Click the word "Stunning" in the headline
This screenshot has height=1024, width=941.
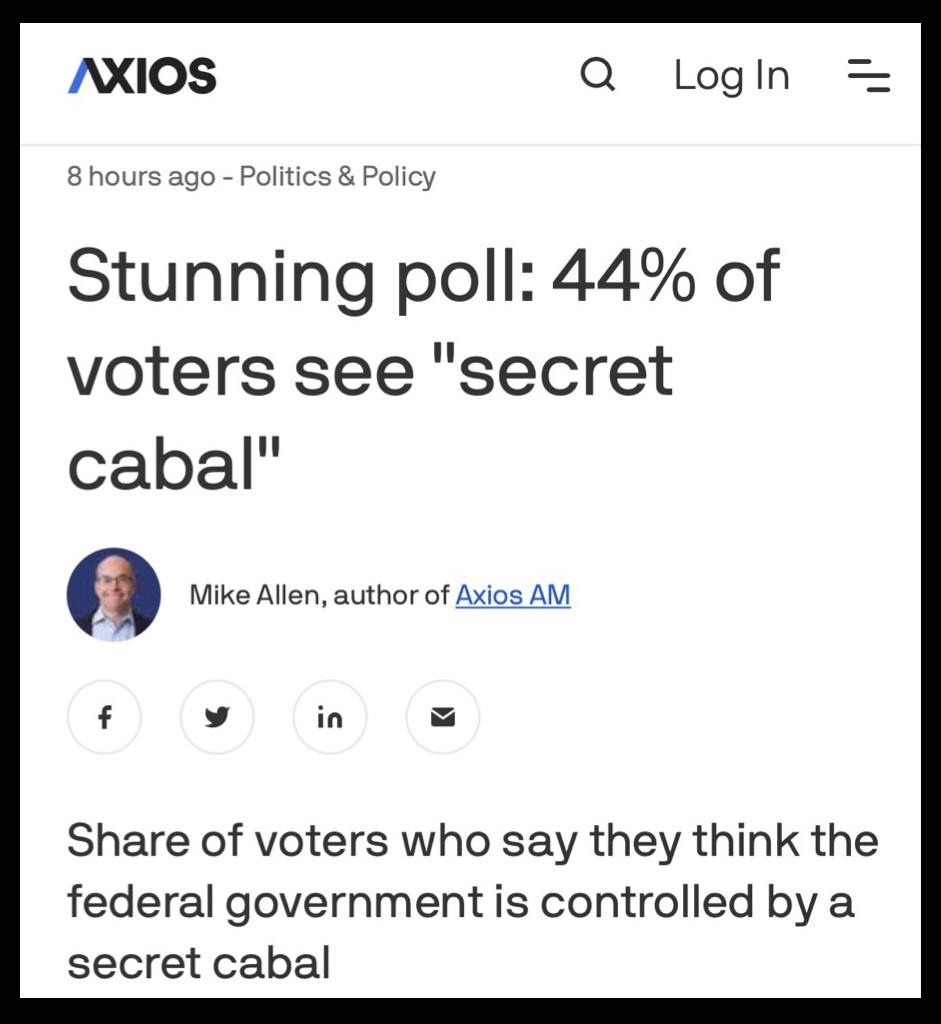pyautogui.click(x=222, y=277)
